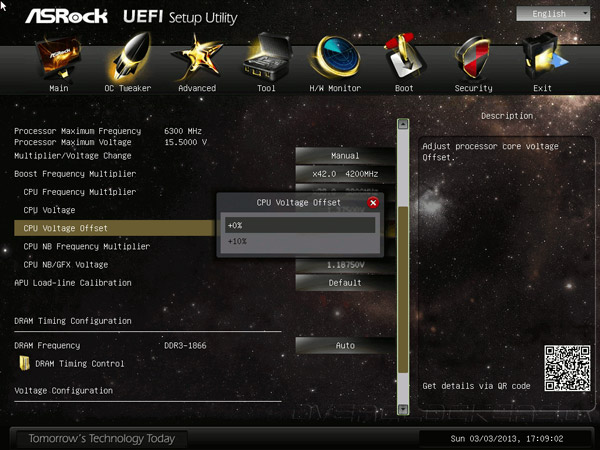The image size is (600, 450).
Task: Select the Security tab label
Action: pos(473,88)
